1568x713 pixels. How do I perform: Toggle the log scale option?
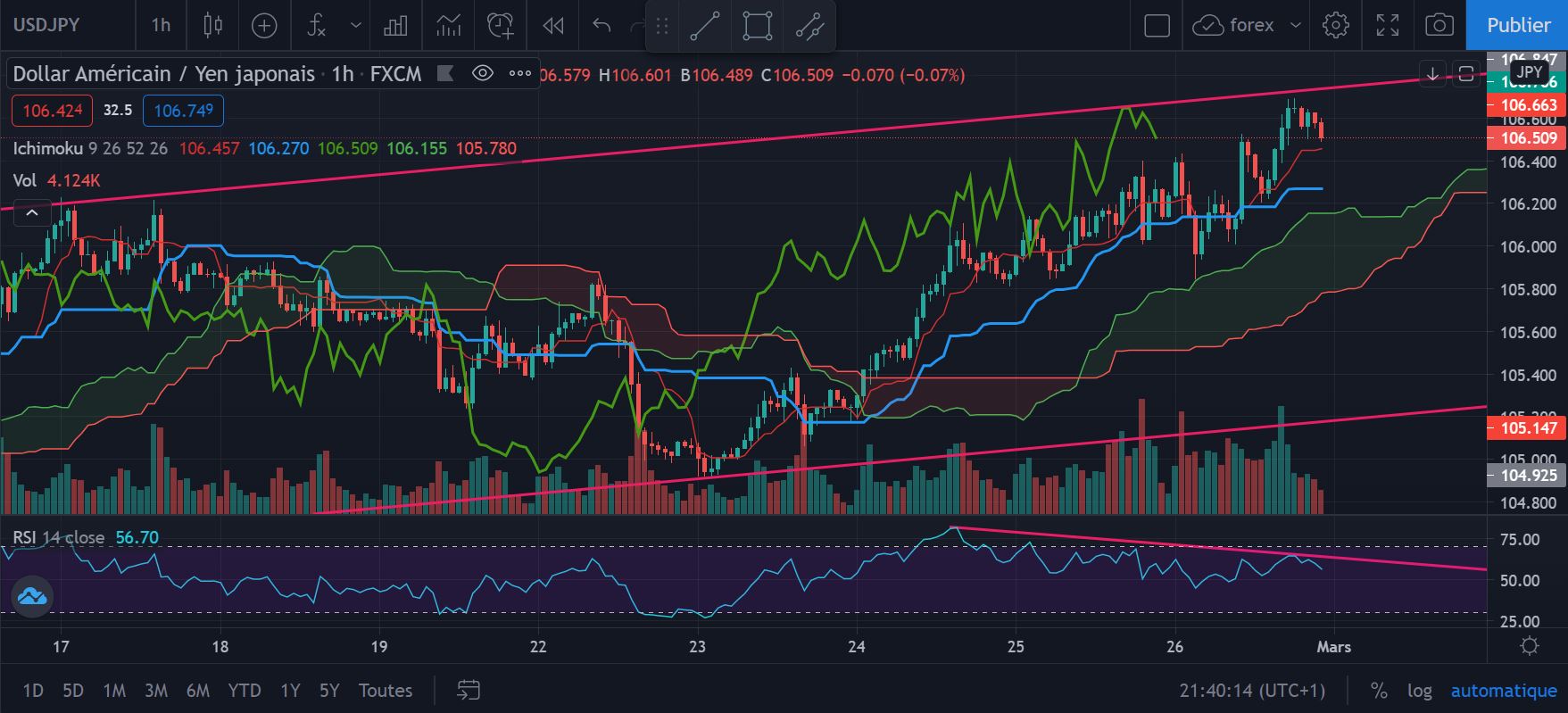coord(1419,690)
